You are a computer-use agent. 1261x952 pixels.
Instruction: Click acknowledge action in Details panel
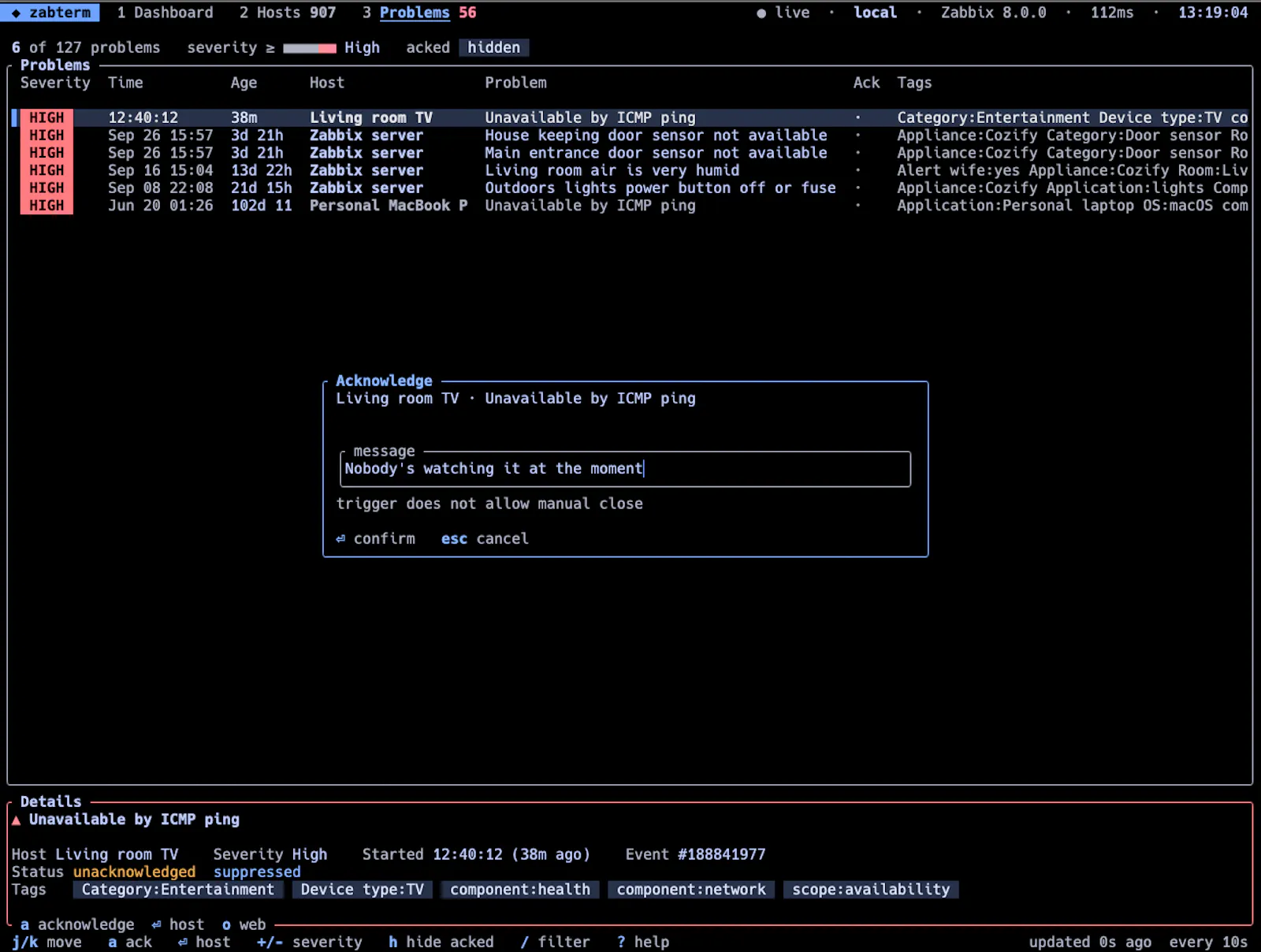[x=77, y=924]
